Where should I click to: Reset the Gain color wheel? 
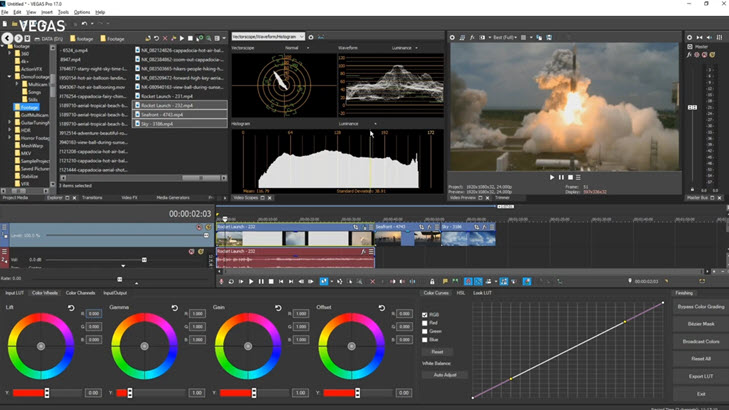278,309
